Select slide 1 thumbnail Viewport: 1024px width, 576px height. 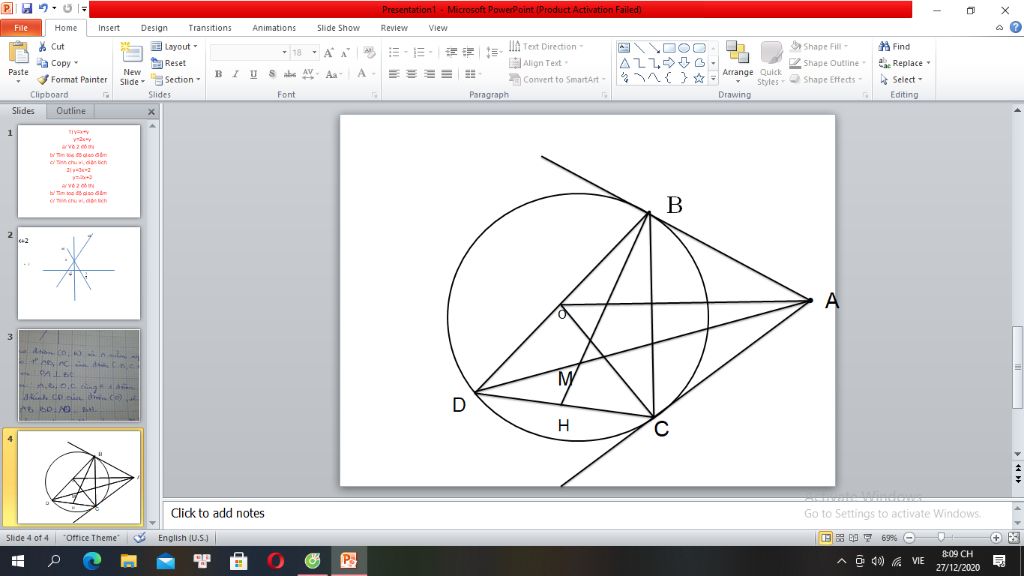79,171
